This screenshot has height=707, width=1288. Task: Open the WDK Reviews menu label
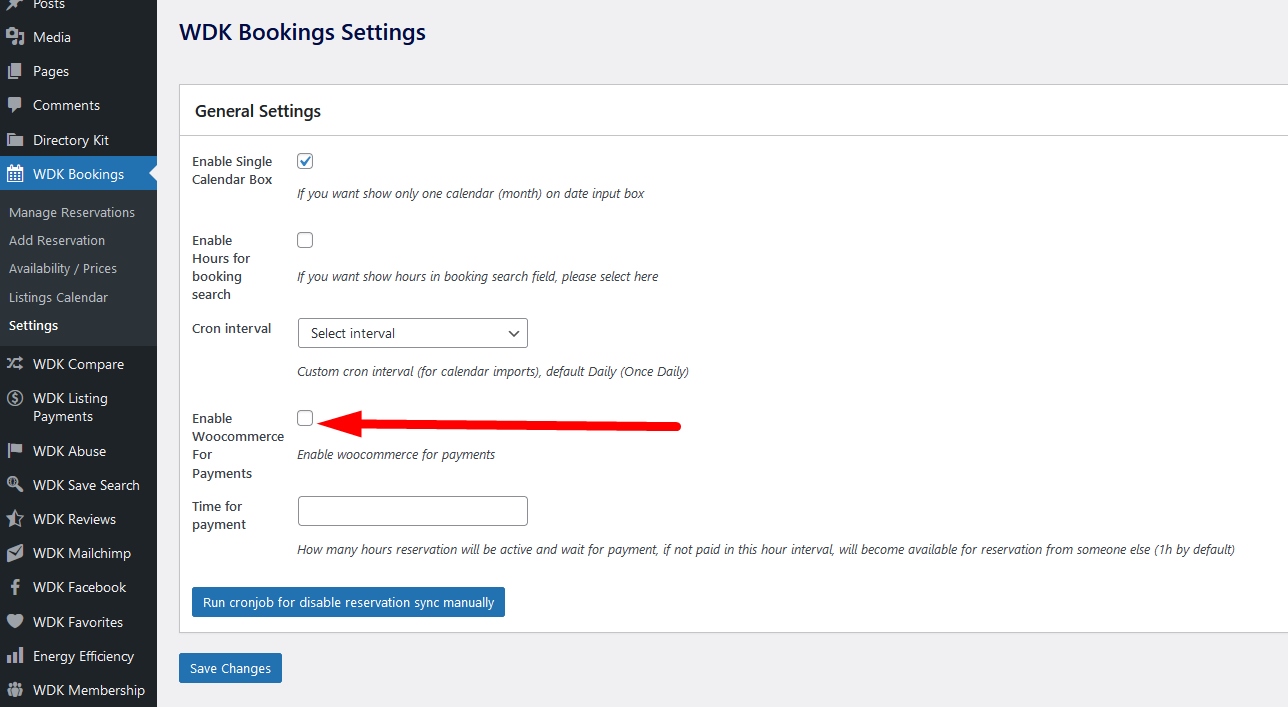click(x=74, y=519)
